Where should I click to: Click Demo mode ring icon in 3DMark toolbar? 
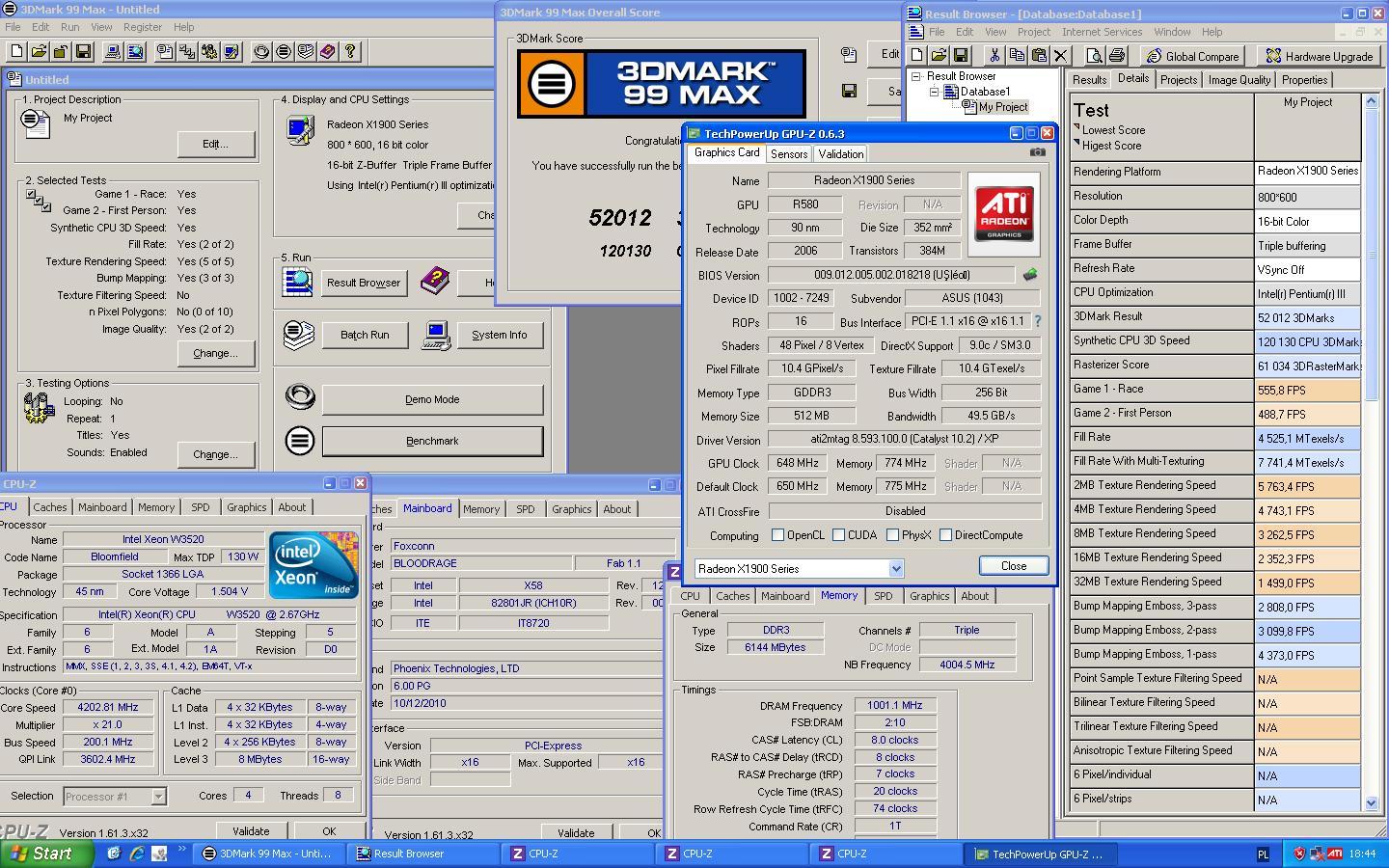(261, 51)
